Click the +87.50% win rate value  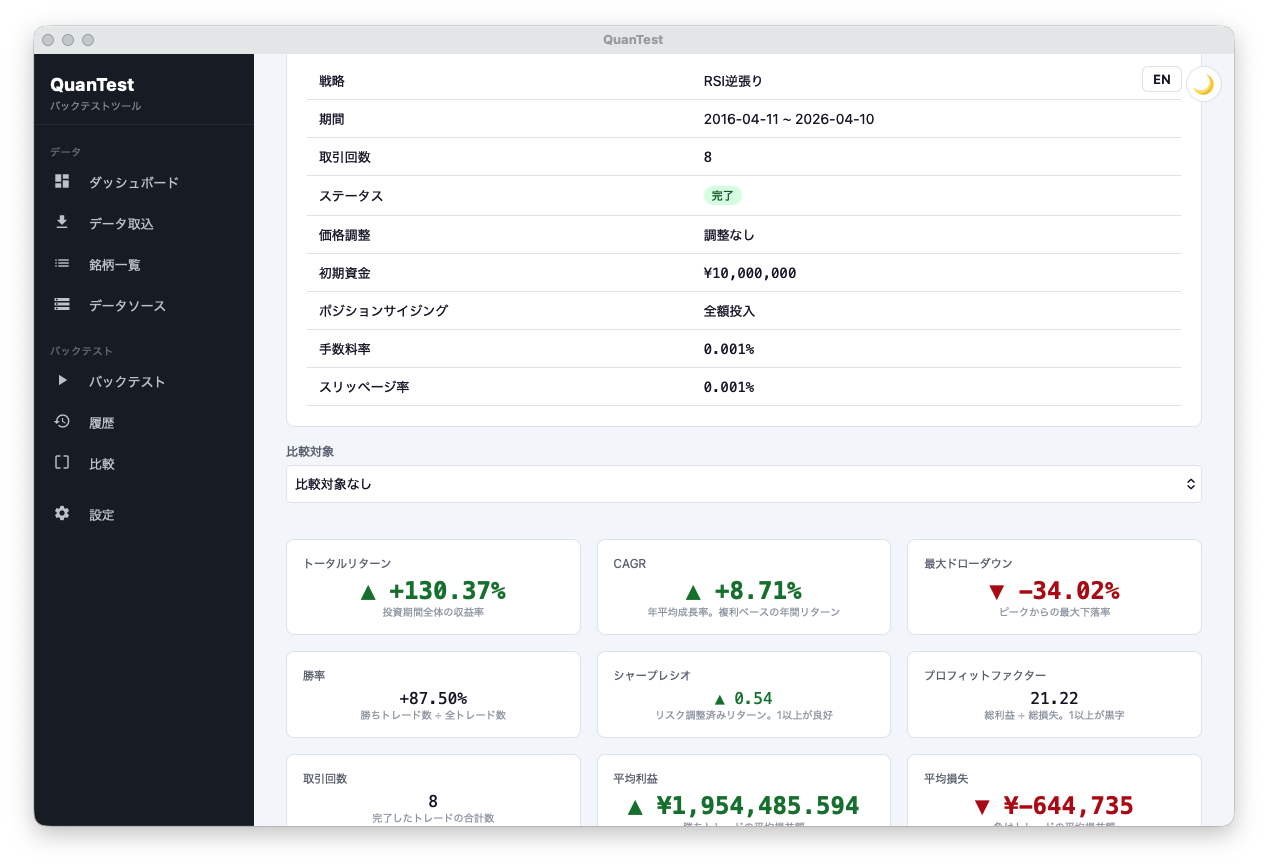pyautogui.click(x=433, y=698)
